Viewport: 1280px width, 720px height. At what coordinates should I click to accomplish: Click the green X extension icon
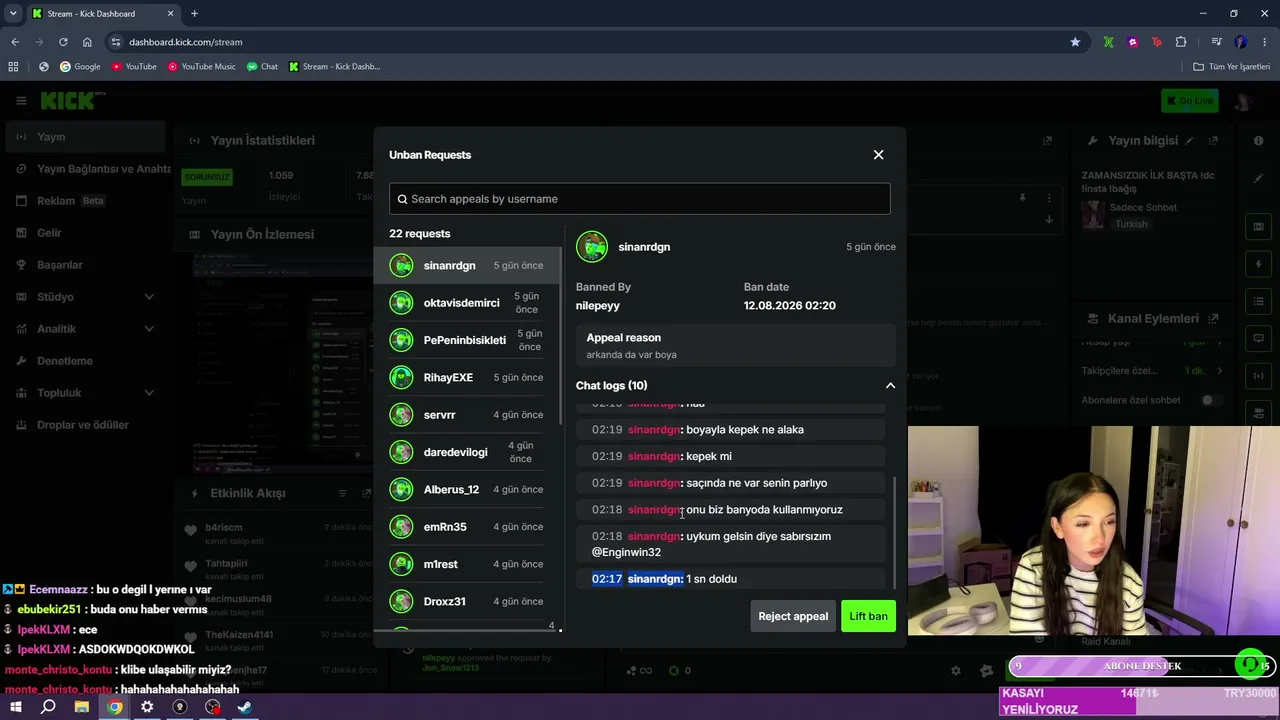[x=1108, y=42]
